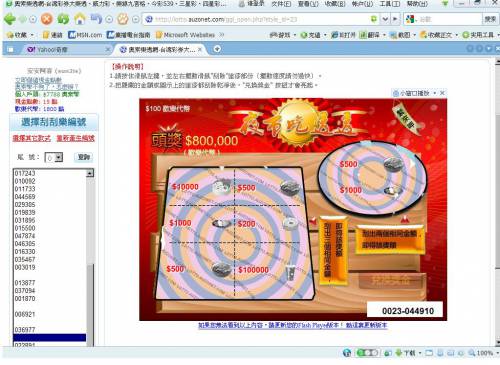
Task: Click the red regenerate numbers link
Action: tap(76, 138)
